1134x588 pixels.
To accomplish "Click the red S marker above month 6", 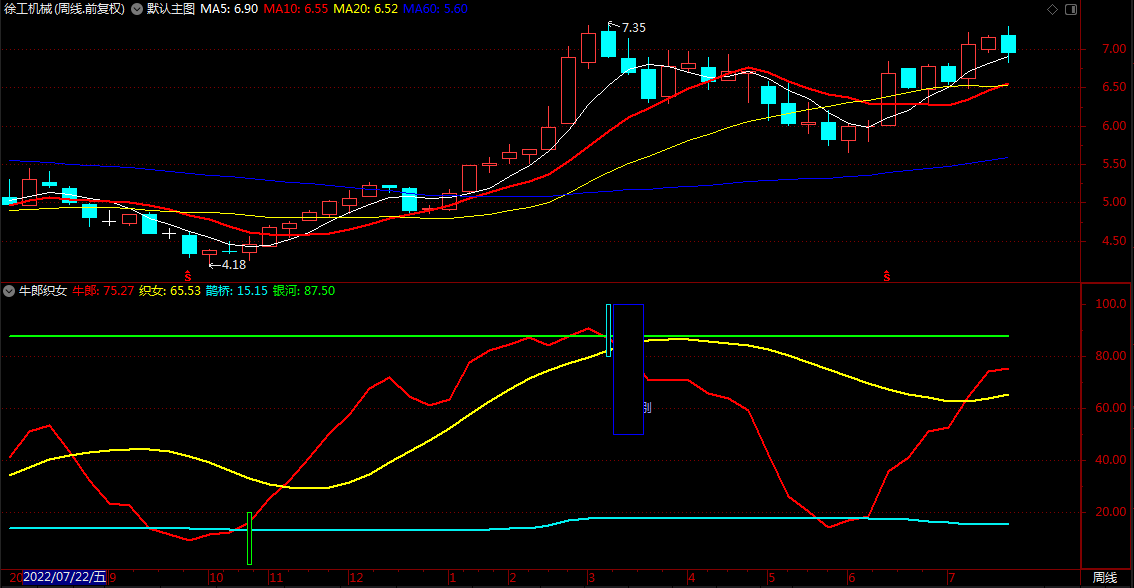I will click(x=887, y=276).
